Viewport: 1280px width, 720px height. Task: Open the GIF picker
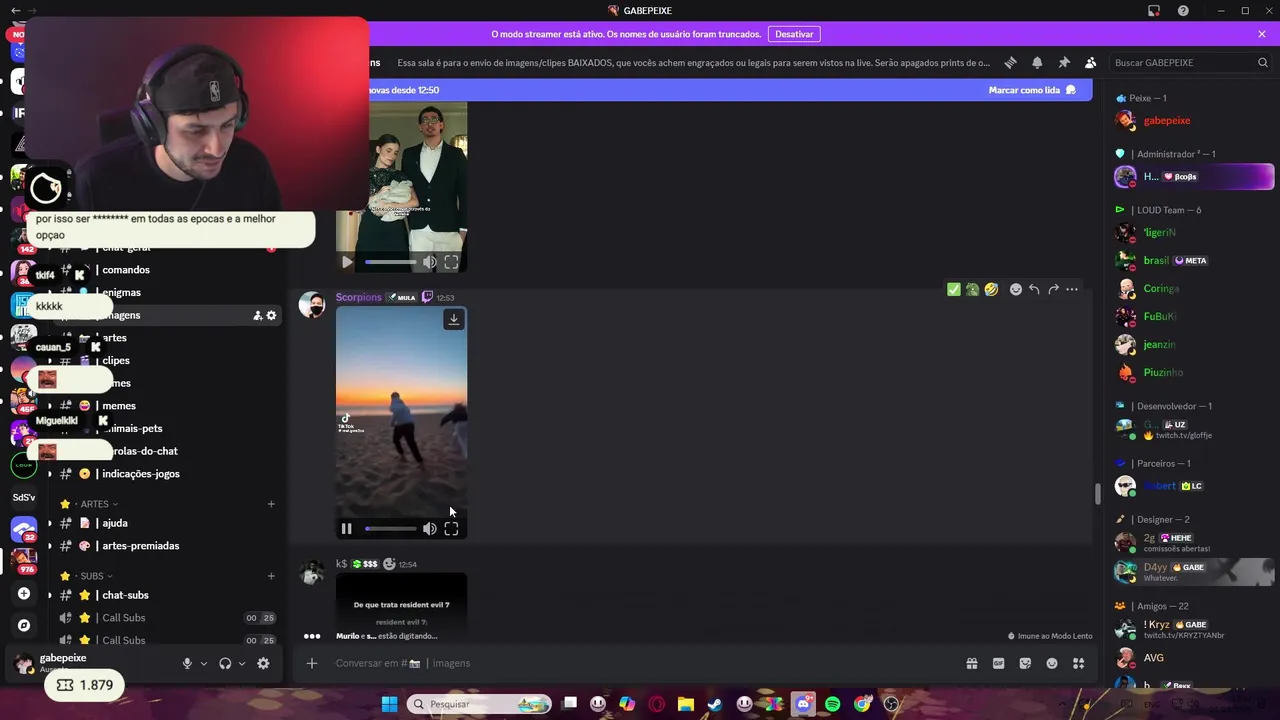pos(998,663)
